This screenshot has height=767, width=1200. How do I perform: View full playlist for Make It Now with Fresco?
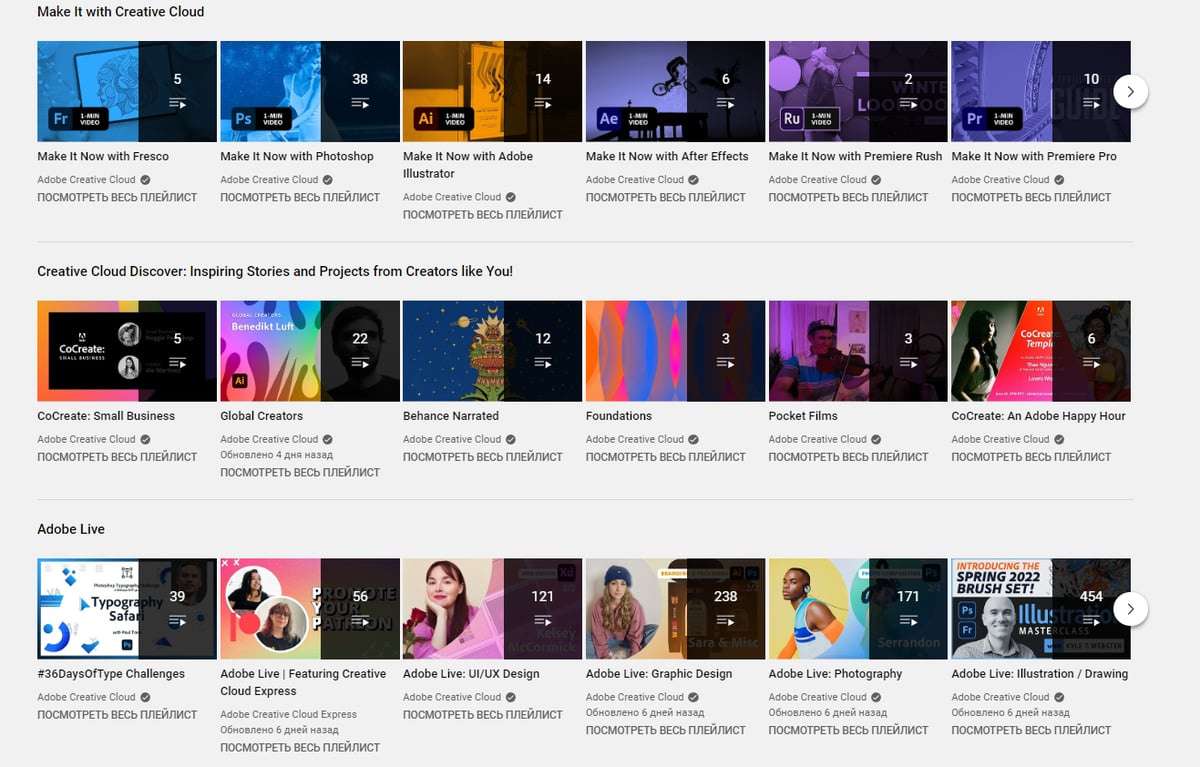tap(117, 197)
